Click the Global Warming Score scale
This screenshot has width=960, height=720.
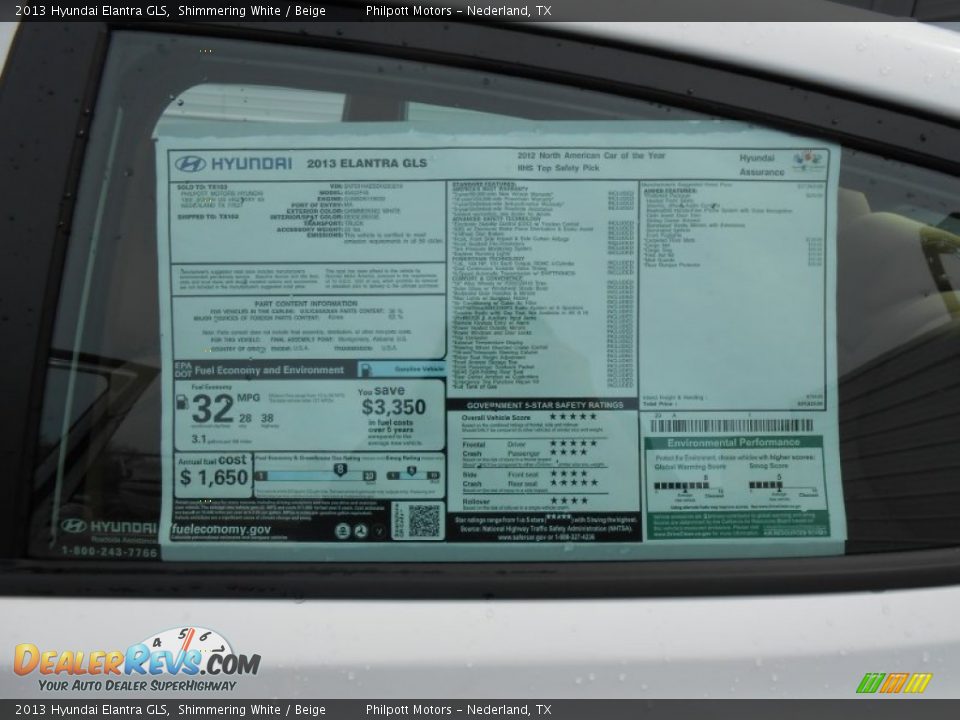(x=689, y=486)
